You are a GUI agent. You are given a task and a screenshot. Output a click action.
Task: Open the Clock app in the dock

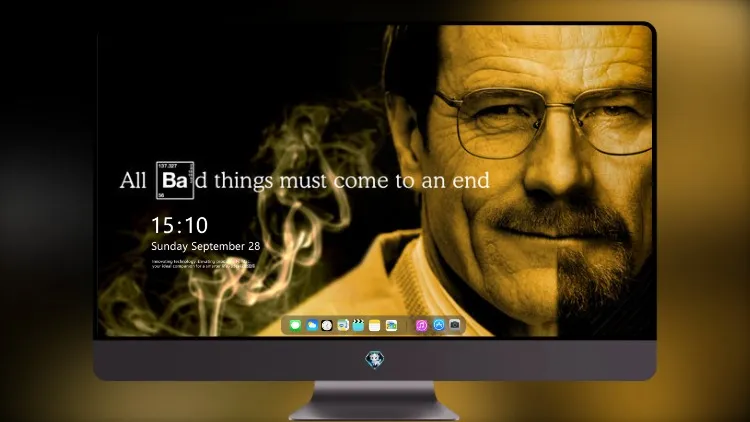[x=327, y=325]
